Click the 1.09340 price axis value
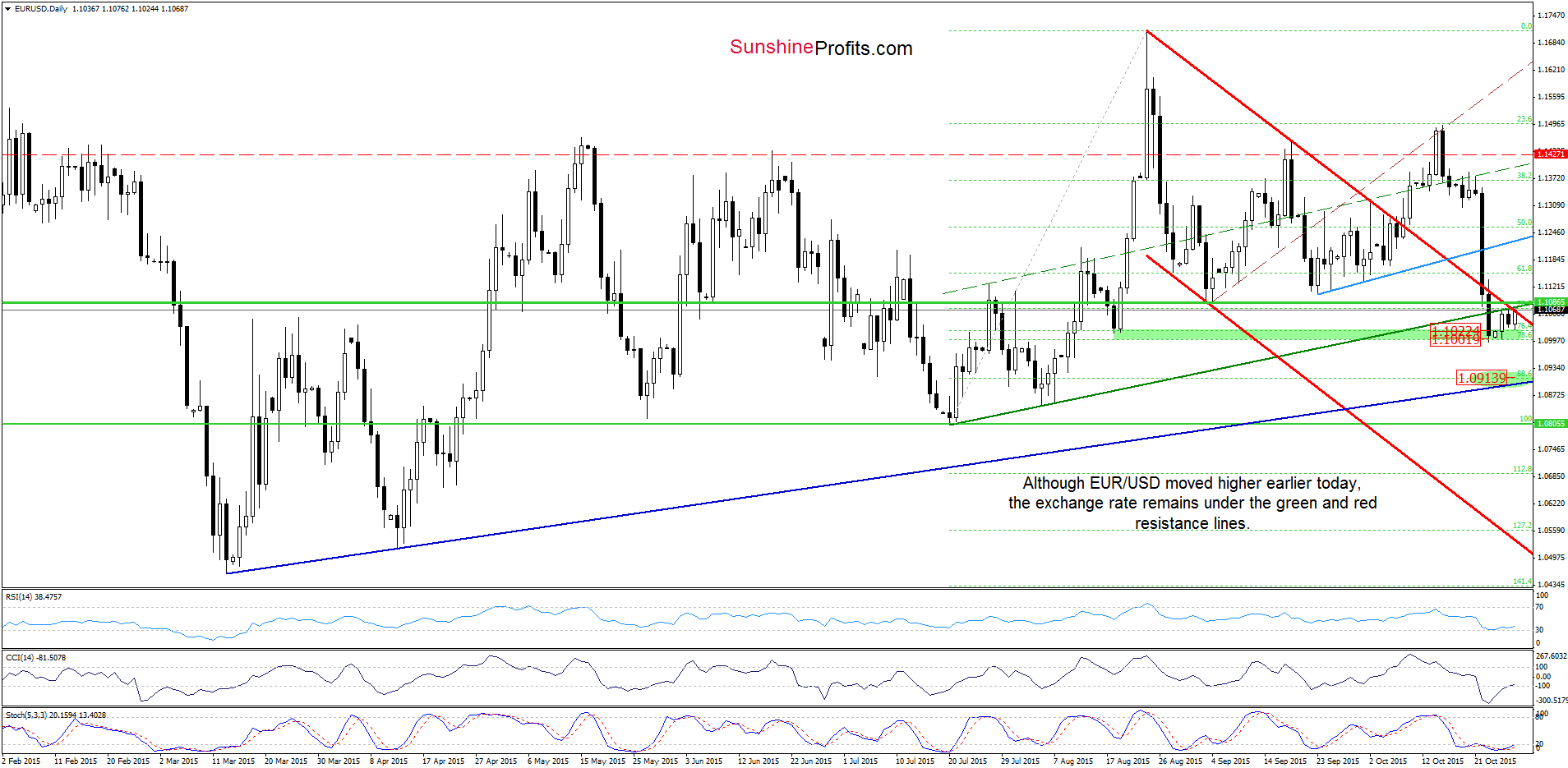This screenshot has height=768, width=1568. (1551, 368)
